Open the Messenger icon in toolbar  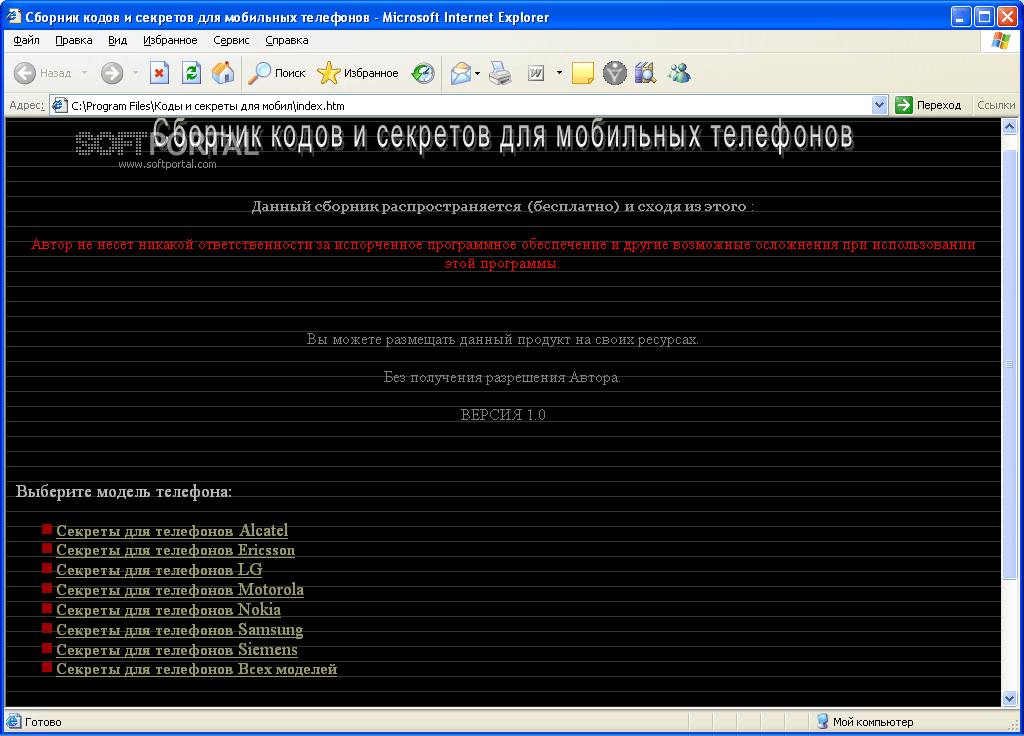(x=680, y=73)
